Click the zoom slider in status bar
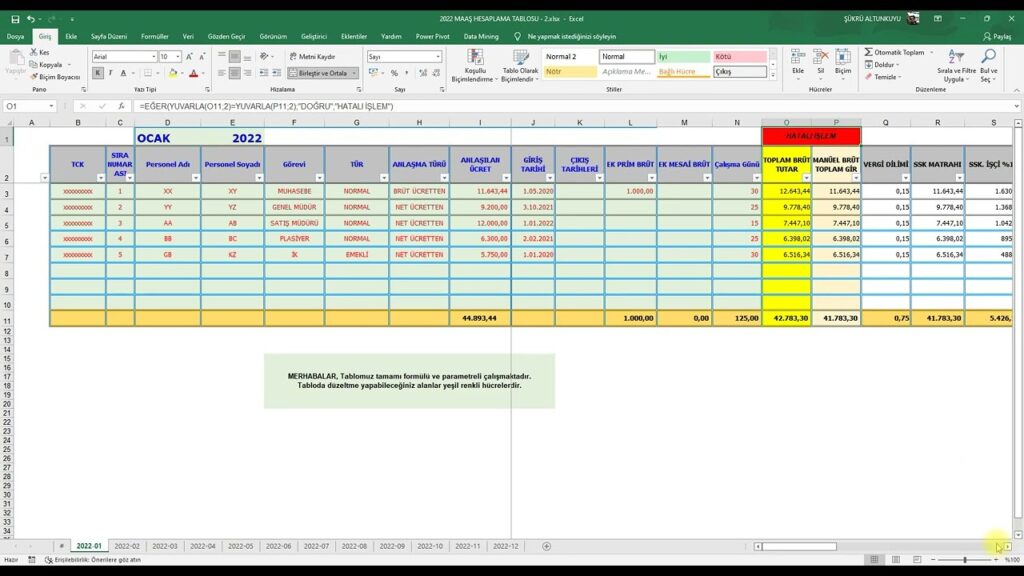The height and width of the screenshot is (576, 1024). click(x=965, y=560)
